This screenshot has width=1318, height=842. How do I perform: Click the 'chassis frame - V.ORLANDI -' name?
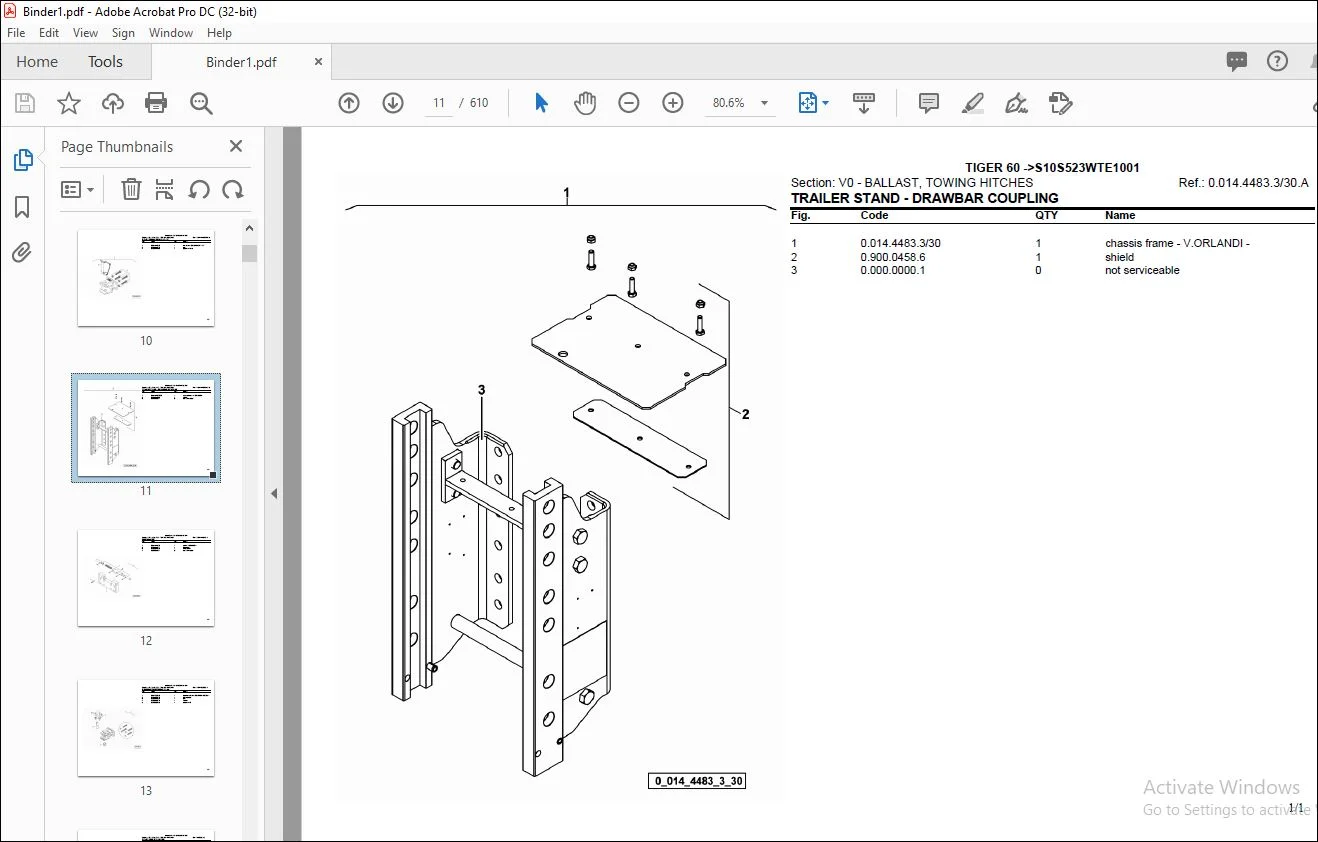tap(1177, 243)
